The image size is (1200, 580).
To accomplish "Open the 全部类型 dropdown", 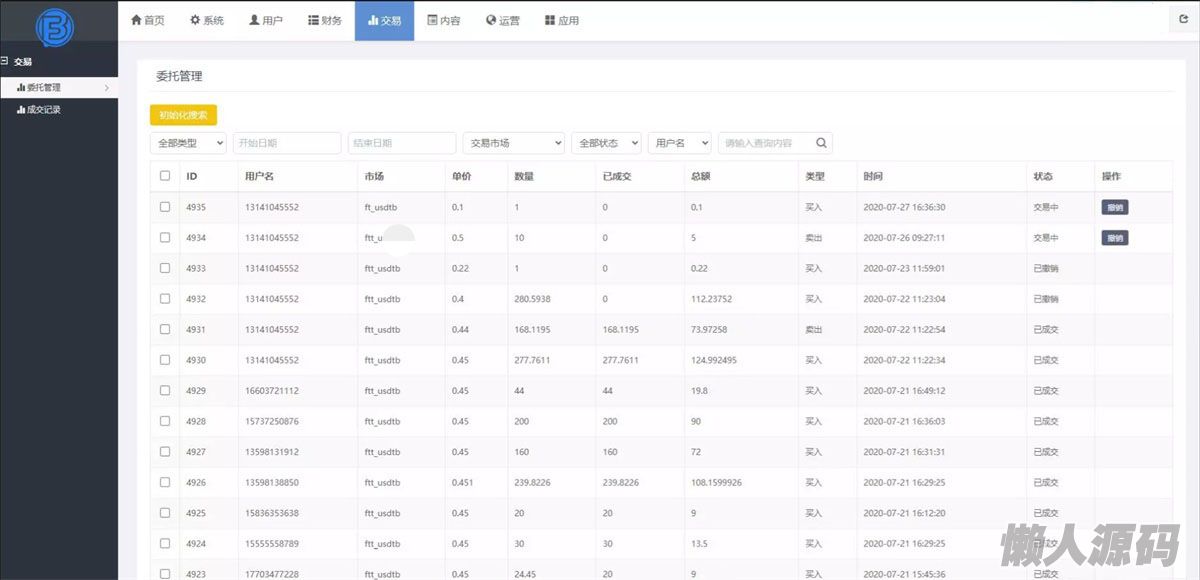I will pos(188,143).
